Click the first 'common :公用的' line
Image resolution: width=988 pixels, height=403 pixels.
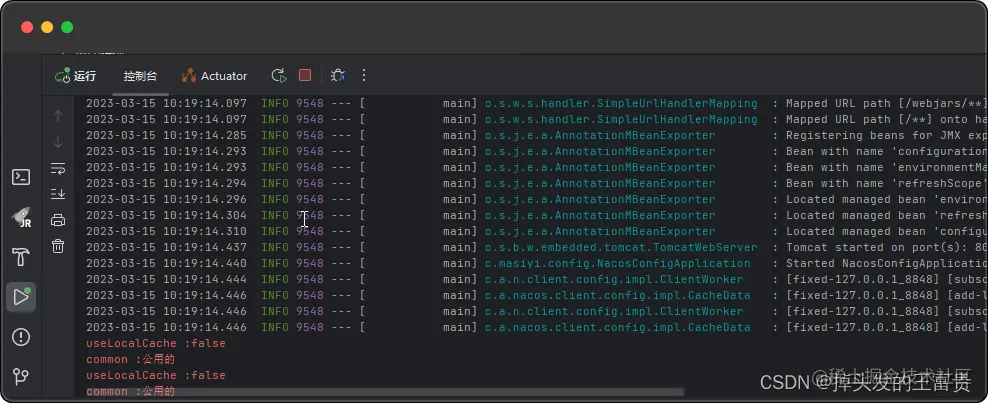click(x=130, y=360)
